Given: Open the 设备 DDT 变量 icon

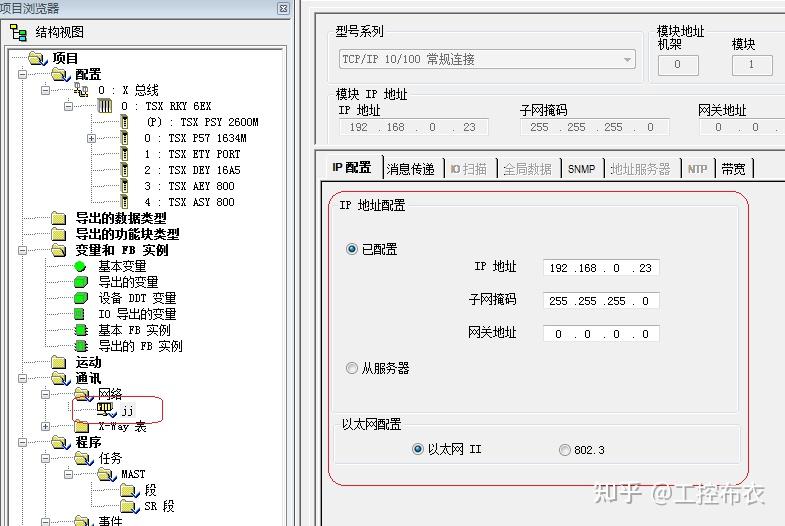Looking at the screenshot, I should click(80, 298).
